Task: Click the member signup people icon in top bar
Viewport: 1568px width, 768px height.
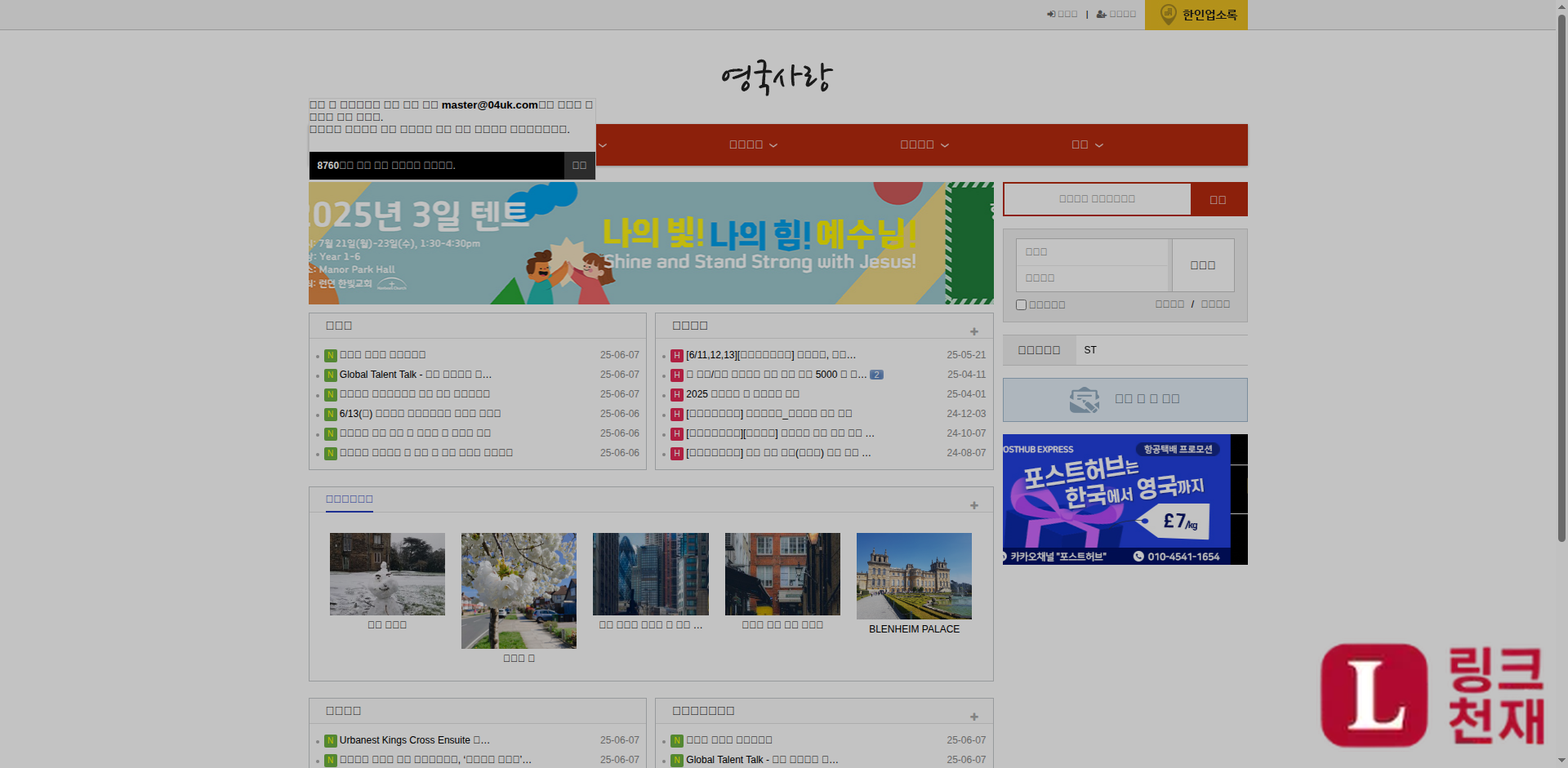Action: (x=1101, y=14)
